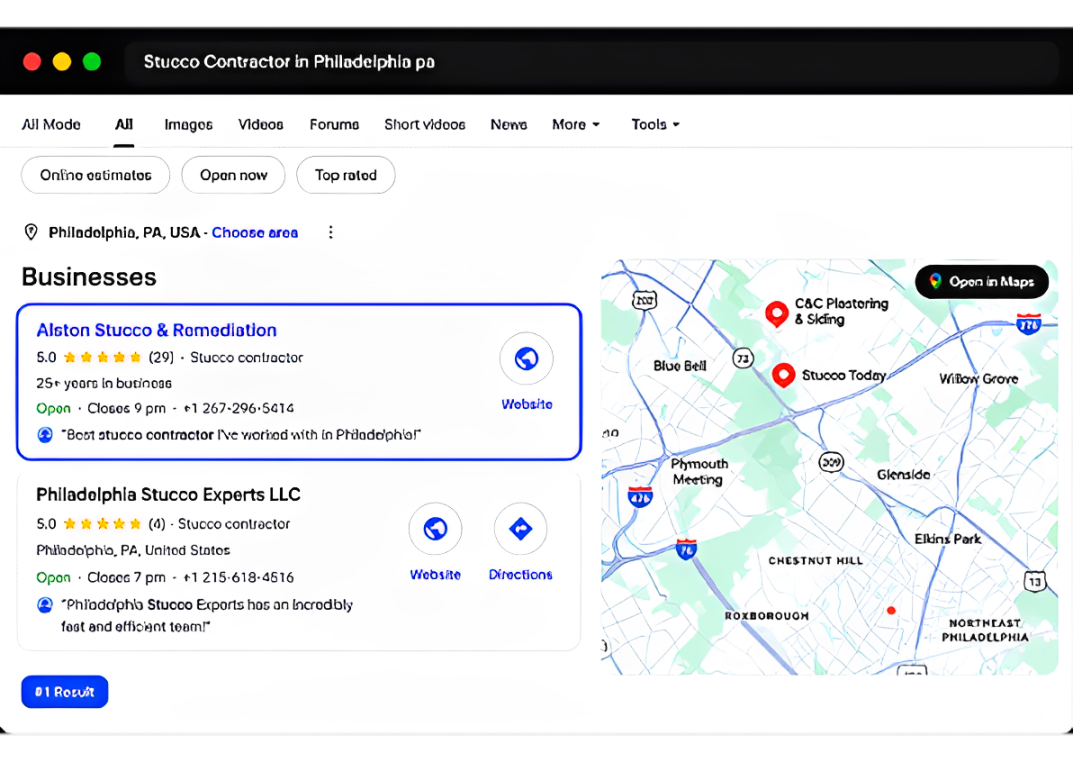Expand the More dropdown

click(x=576, y=124)
